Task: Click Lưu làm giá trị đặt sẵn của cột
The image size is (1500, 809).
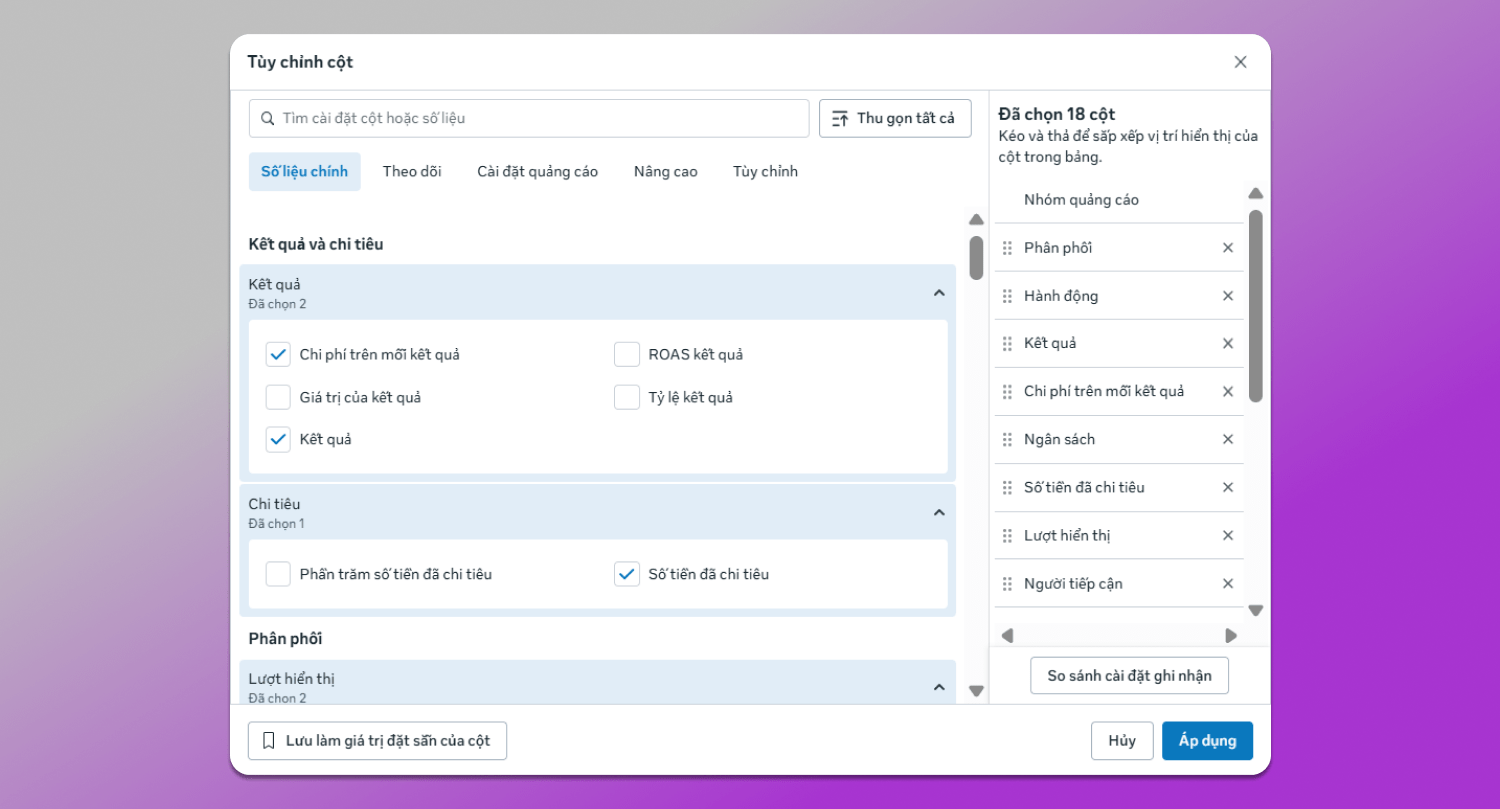Action: click(377, 741)
